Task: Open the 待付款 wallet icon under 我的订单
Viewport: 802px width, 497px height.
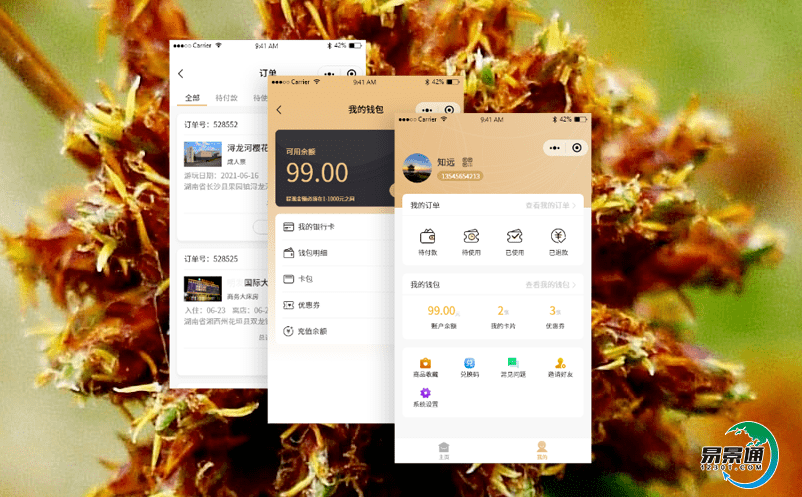Action: [x=428, y=237]
